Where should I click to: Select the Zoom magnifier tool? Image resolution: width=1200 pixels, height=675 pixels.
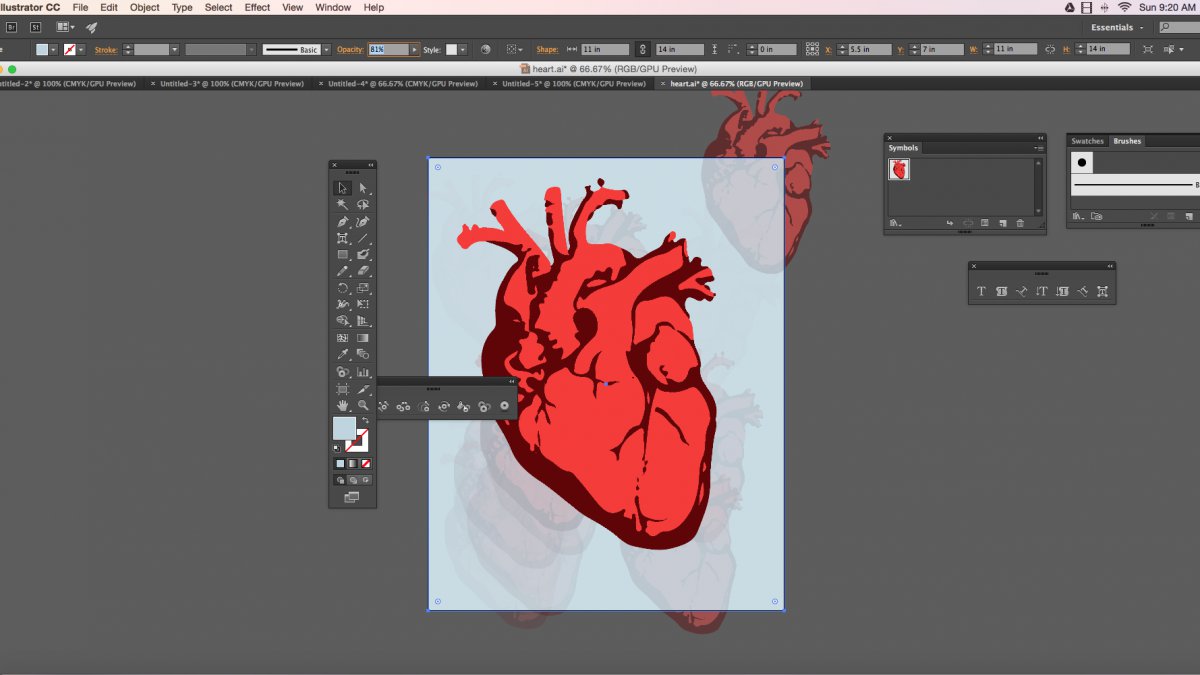pyautogui.click(x=363, y=405)
